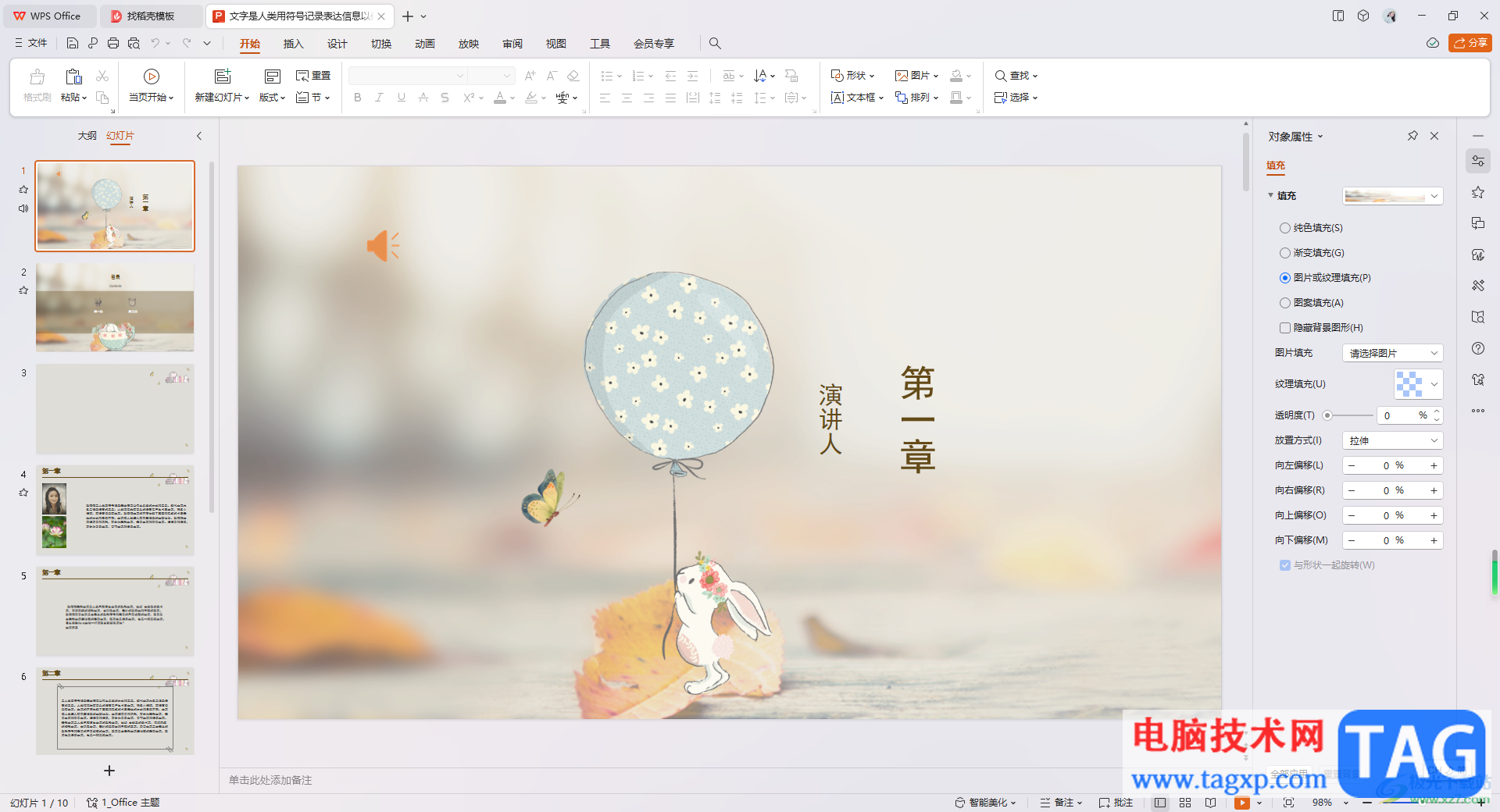Image resolution: width=1500 pixels, height=812 pixels.
Task: Click the Smart Beautify (智能美化) button
Action: pos(986,803)
